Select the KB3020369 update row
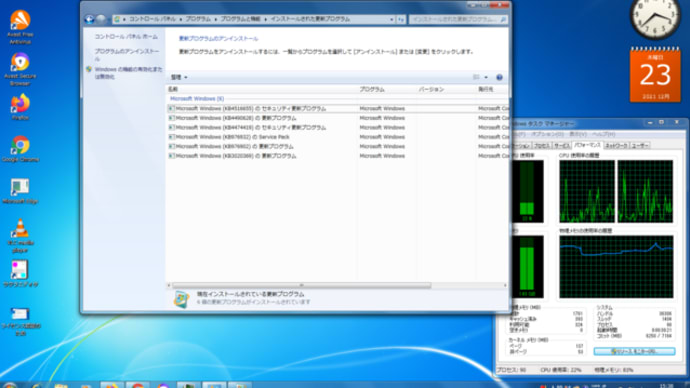Viewport: 690px width, 388px height. click(x=338, y=156)
